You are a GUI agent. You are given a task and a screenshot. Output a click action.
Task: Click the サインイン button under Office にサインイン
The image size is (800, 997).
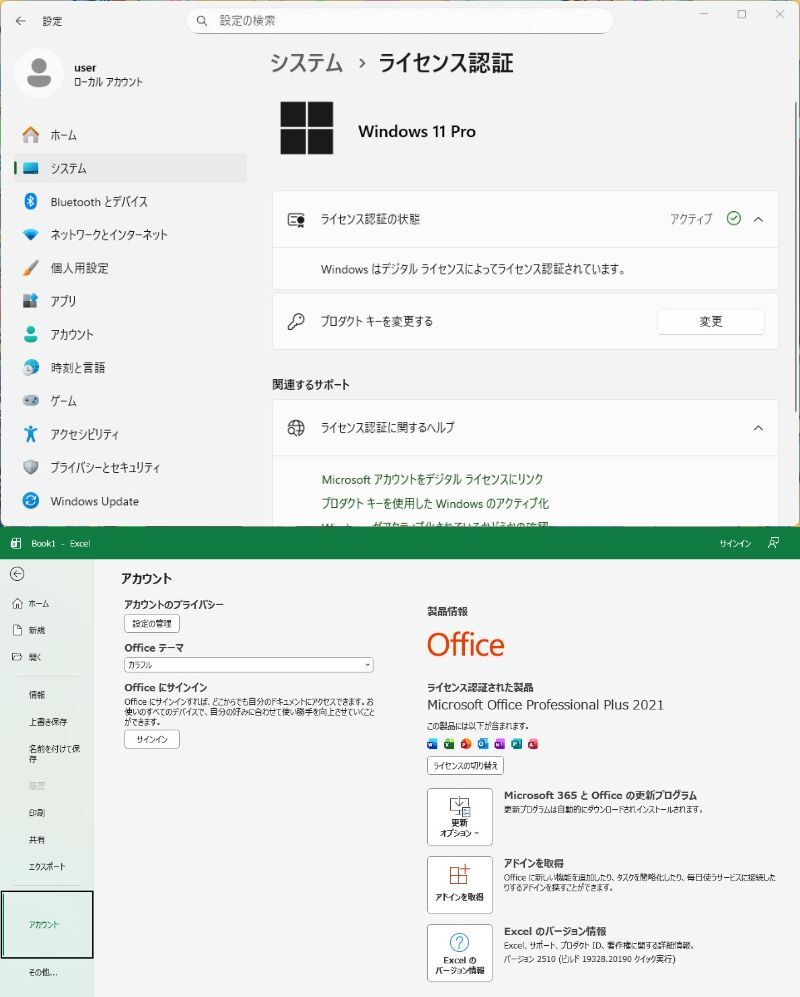point(152,739)
